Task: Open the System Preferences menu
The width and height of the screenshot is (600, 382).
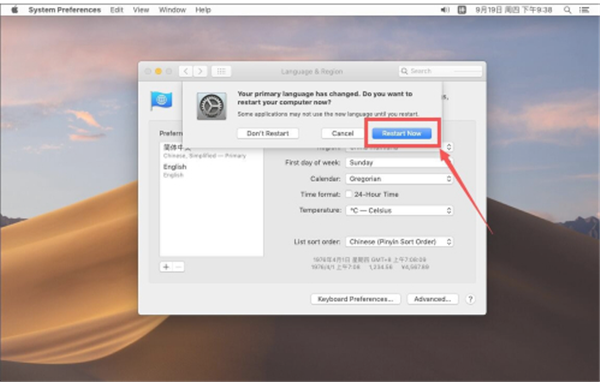Action: point(64,10)
